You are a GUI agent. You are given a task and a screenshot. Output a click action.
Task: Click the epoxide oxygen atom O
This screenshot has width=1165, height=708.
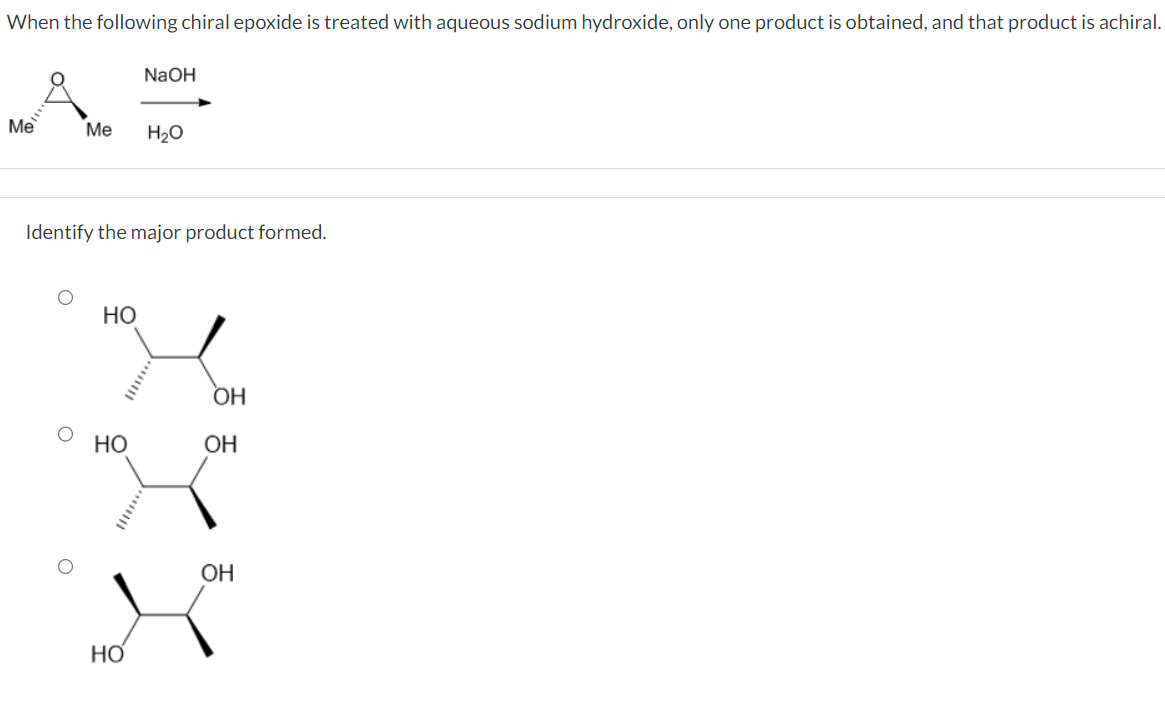[x=57, y=79]
